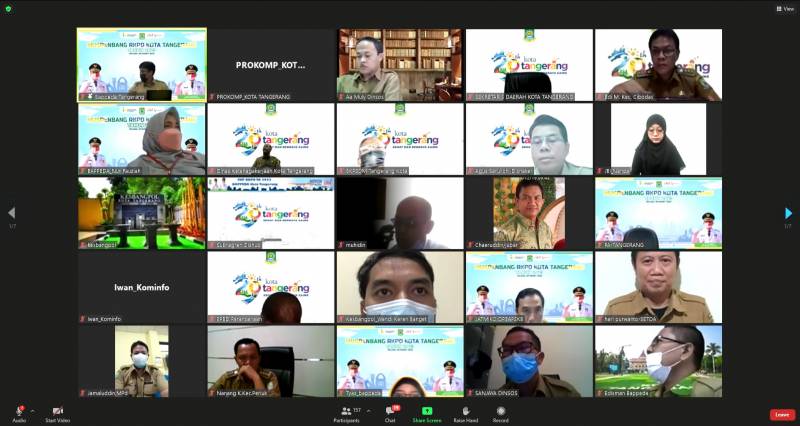Open the Chat panel

(x=390, y=411)
